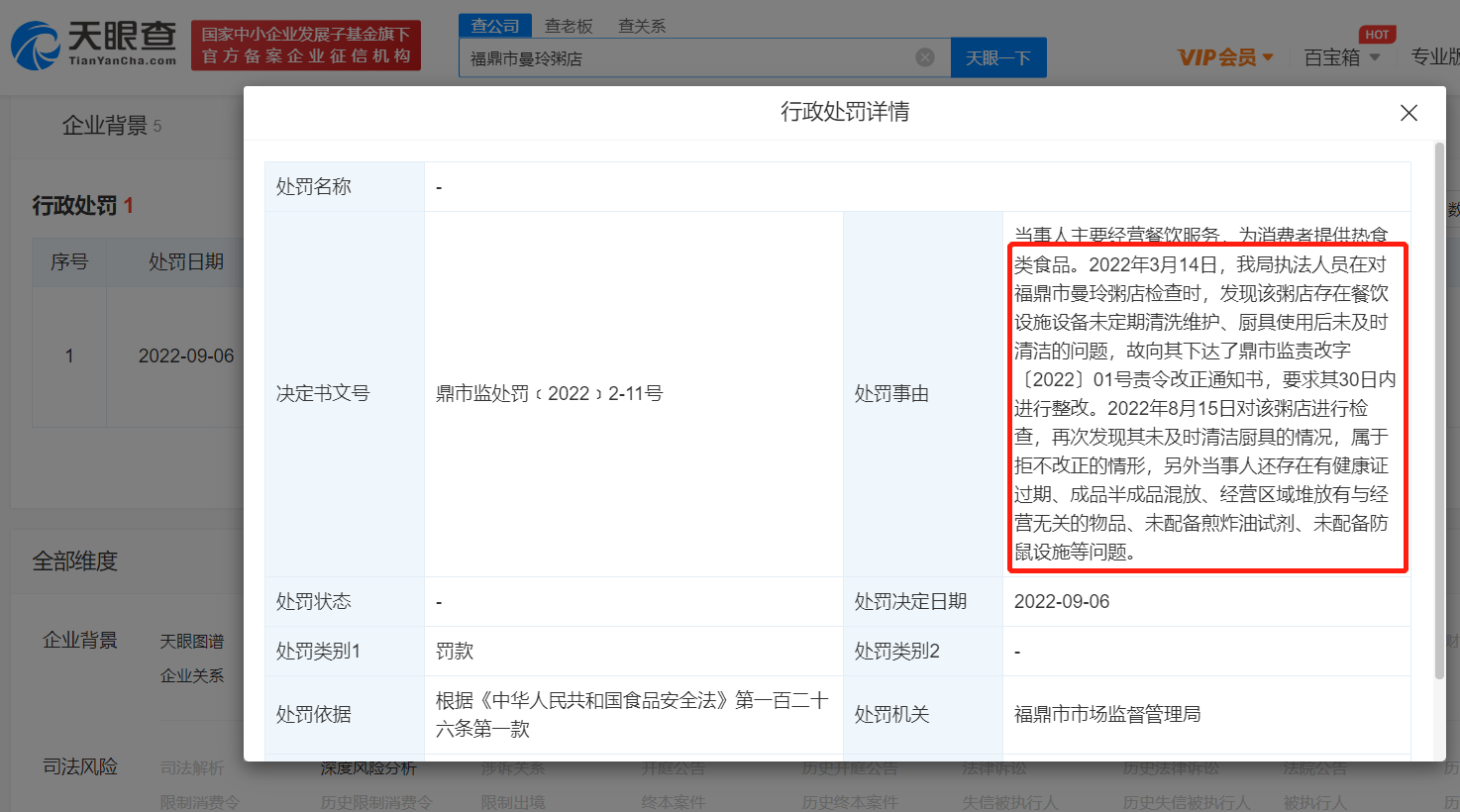Open the 查关系 tab

[642, 26]
